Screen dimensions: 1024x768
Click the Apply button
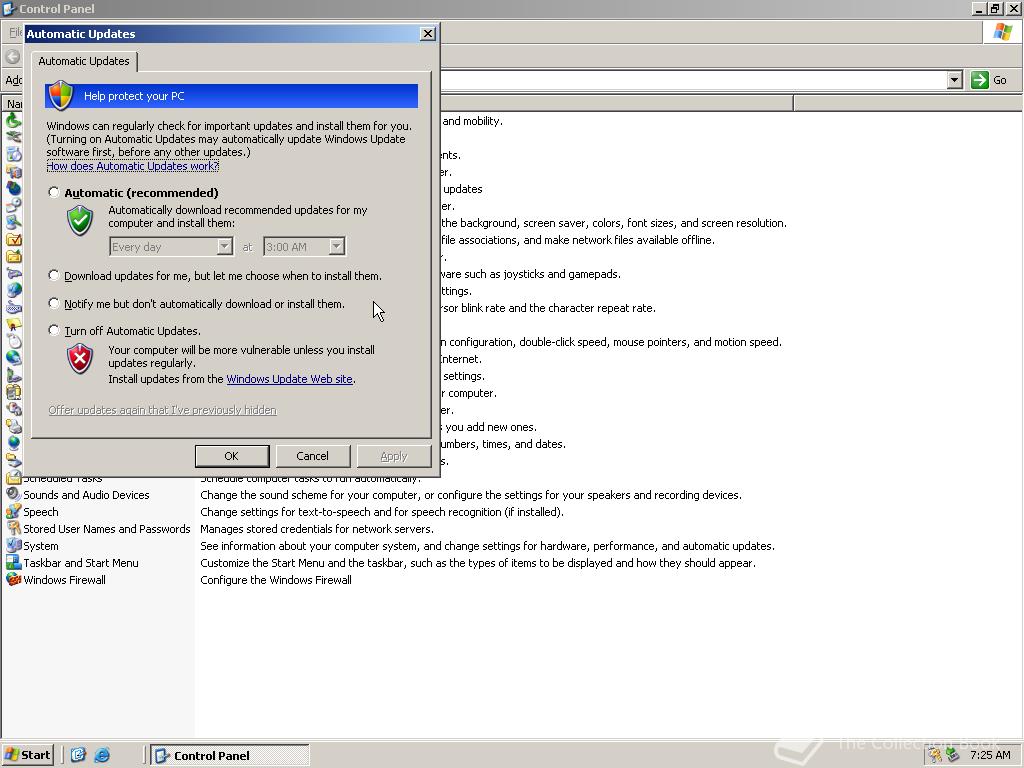(394, 456)
